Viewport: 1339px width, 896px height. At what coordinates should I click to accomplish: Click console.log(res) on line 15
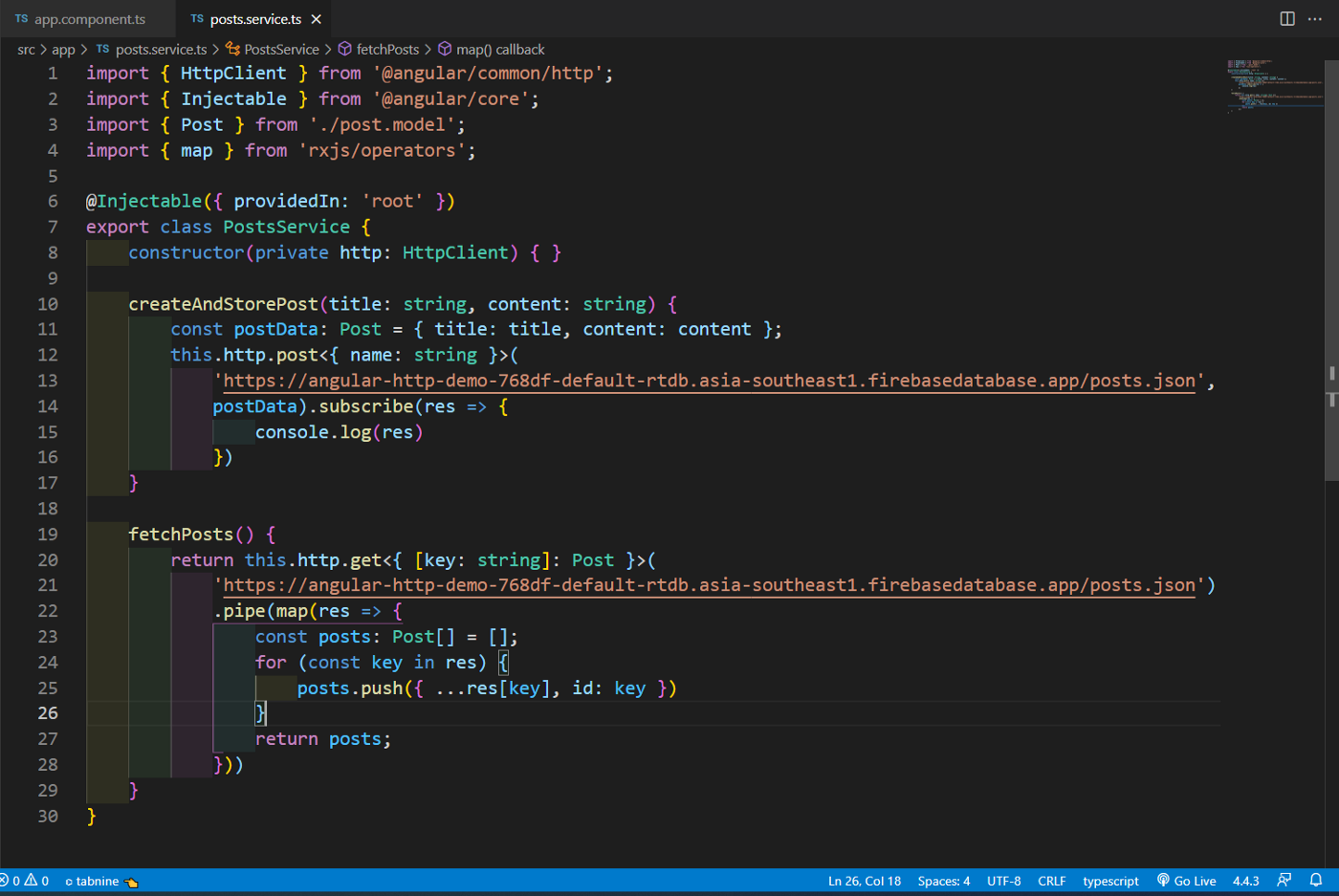[x=339, y=432]
